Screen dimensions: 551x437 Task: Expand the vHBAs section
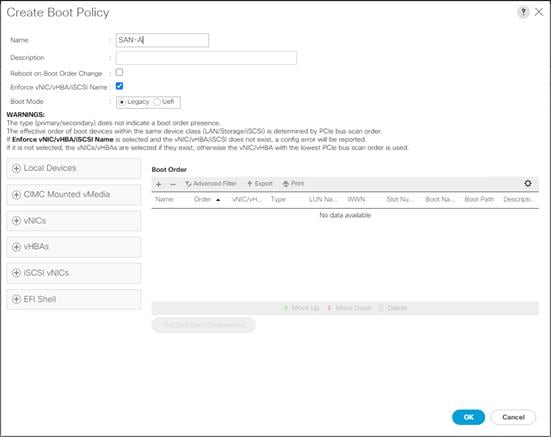(x=74, y=247)
